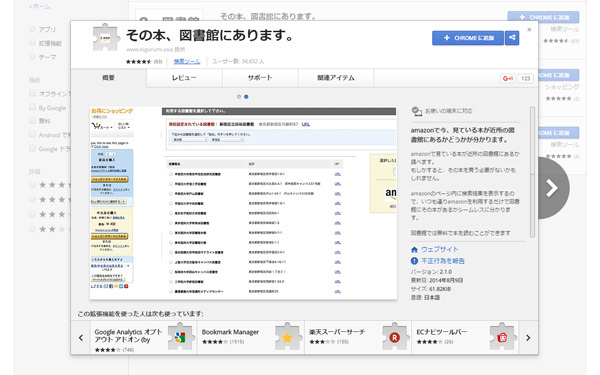Click the extension screenshot preview image

click(243, 203)
